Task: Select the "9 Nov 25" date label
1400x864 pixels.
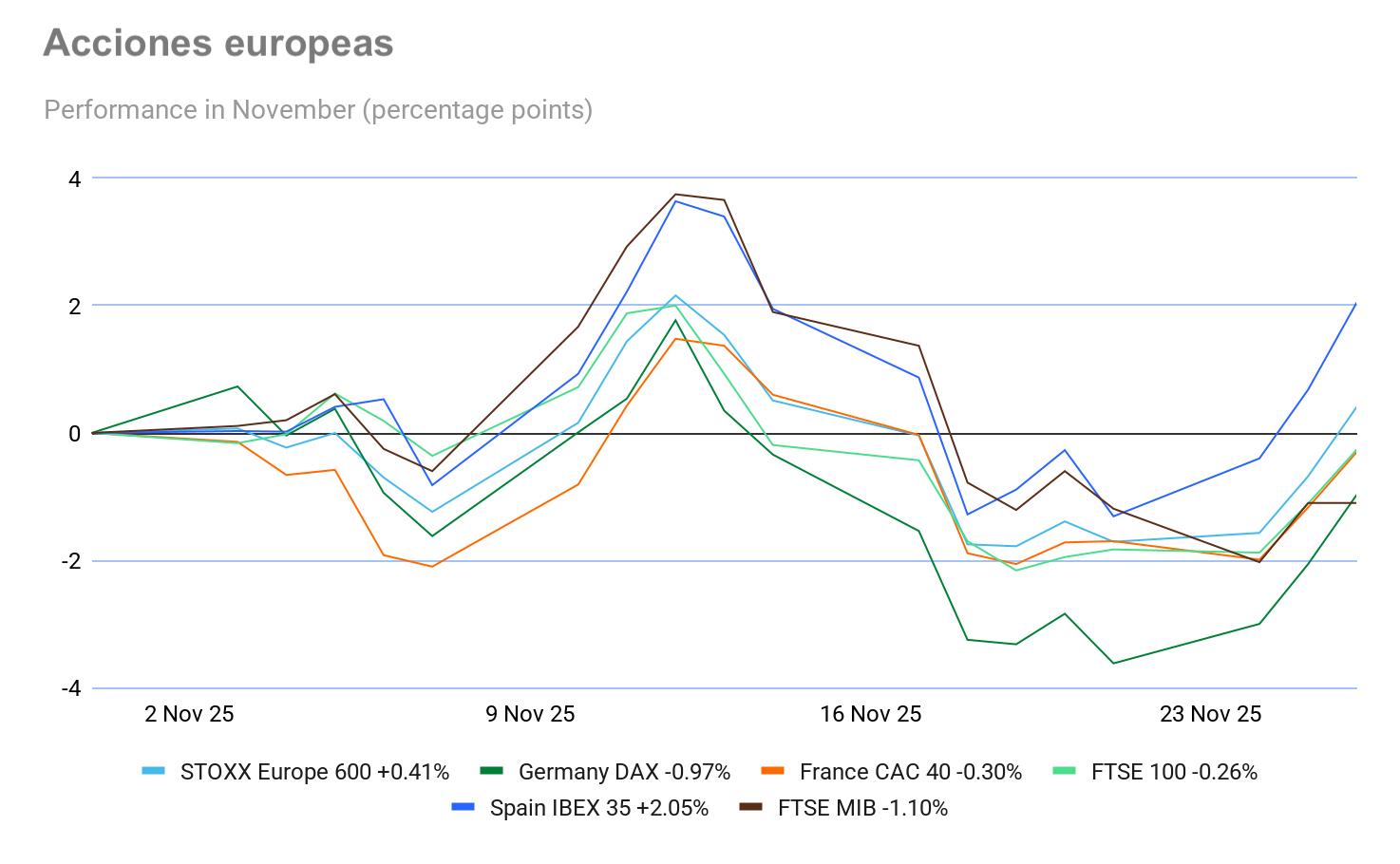Action: [530, 714]
